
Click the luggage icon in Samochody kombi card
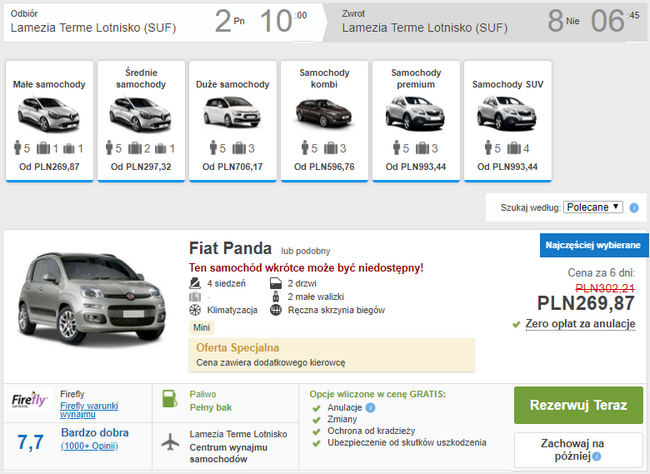click(x=330, y=148)
